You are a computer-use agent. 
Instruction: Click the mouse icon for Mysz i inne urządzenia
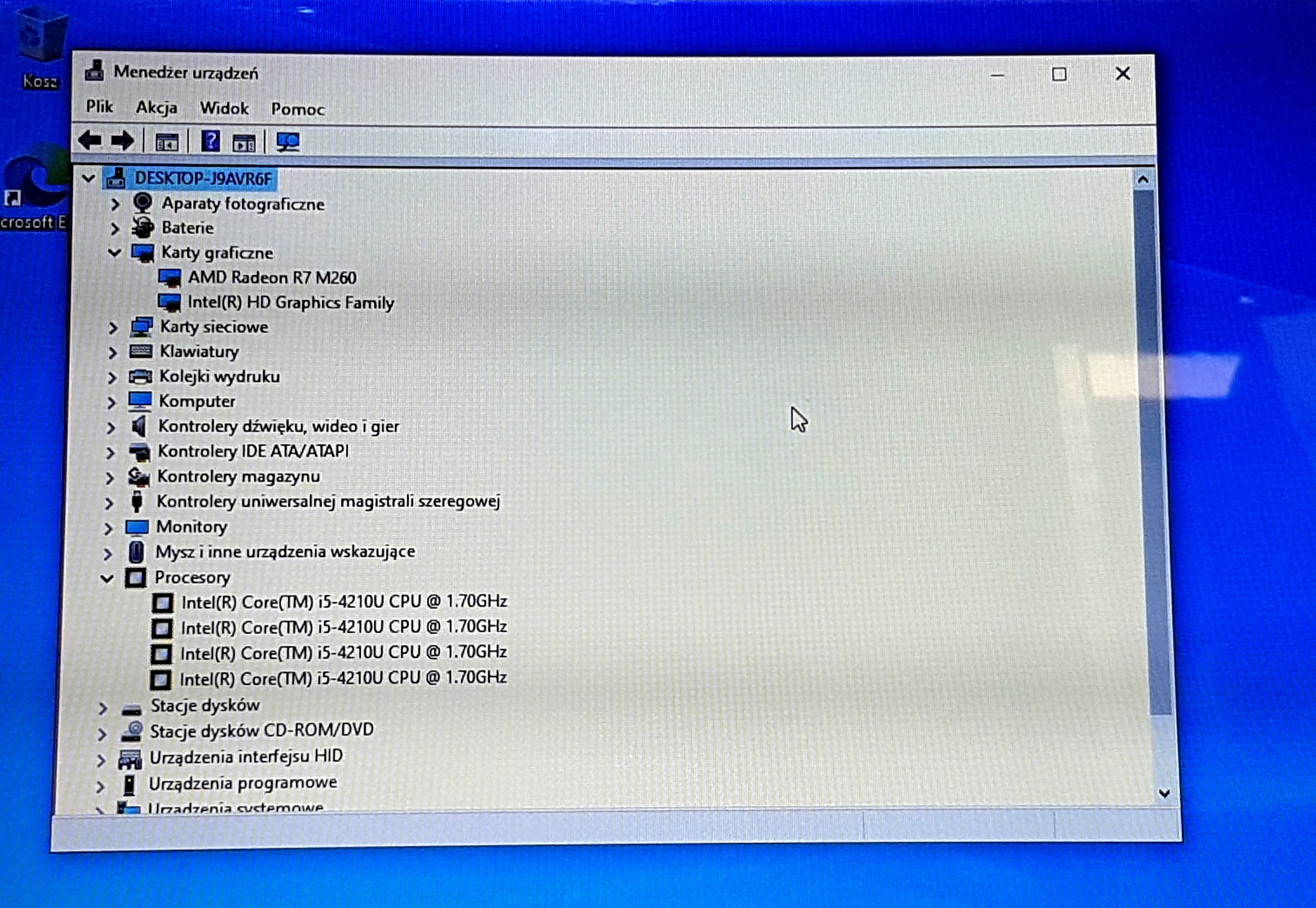click(136, 552)
